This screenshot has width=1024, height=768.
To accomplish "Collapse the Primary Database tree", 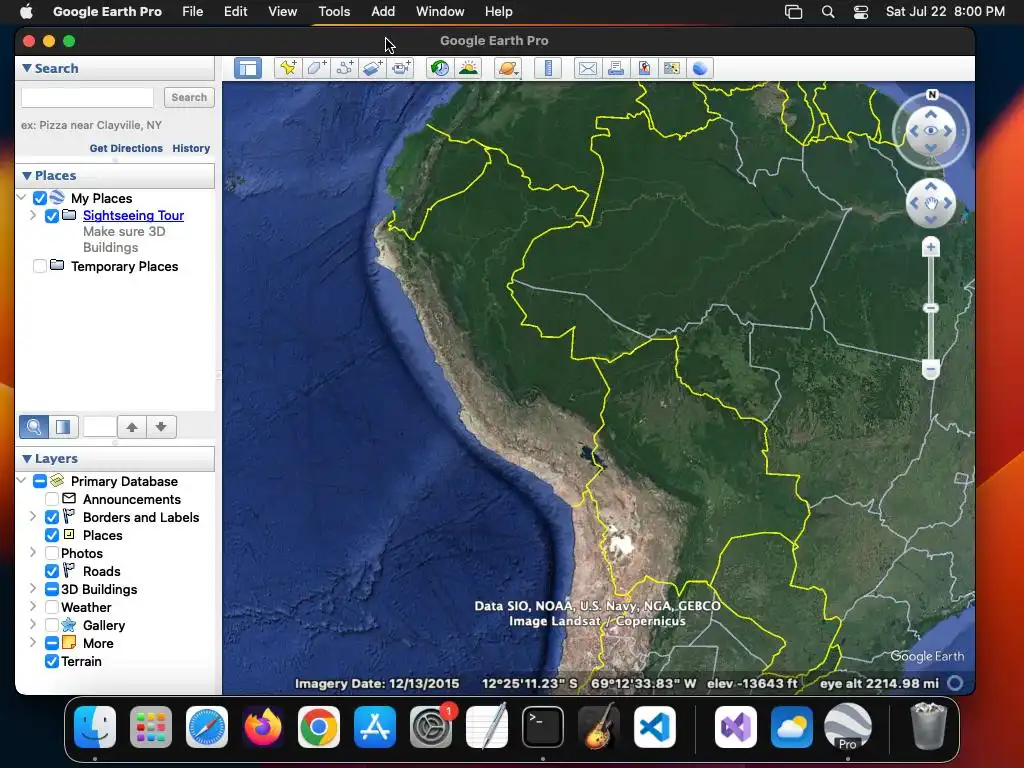I will point(22,481).
